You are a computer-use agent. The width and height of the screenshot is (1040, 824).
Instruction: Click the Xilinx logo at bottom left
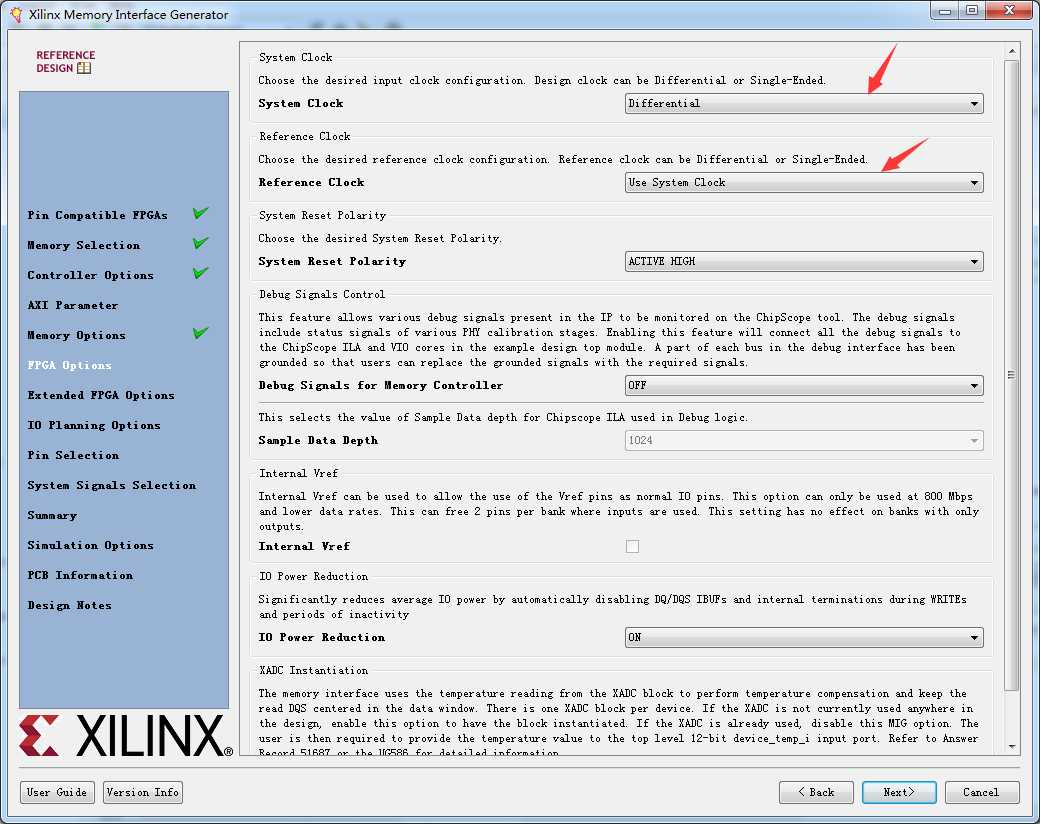[x=126, y=735]
